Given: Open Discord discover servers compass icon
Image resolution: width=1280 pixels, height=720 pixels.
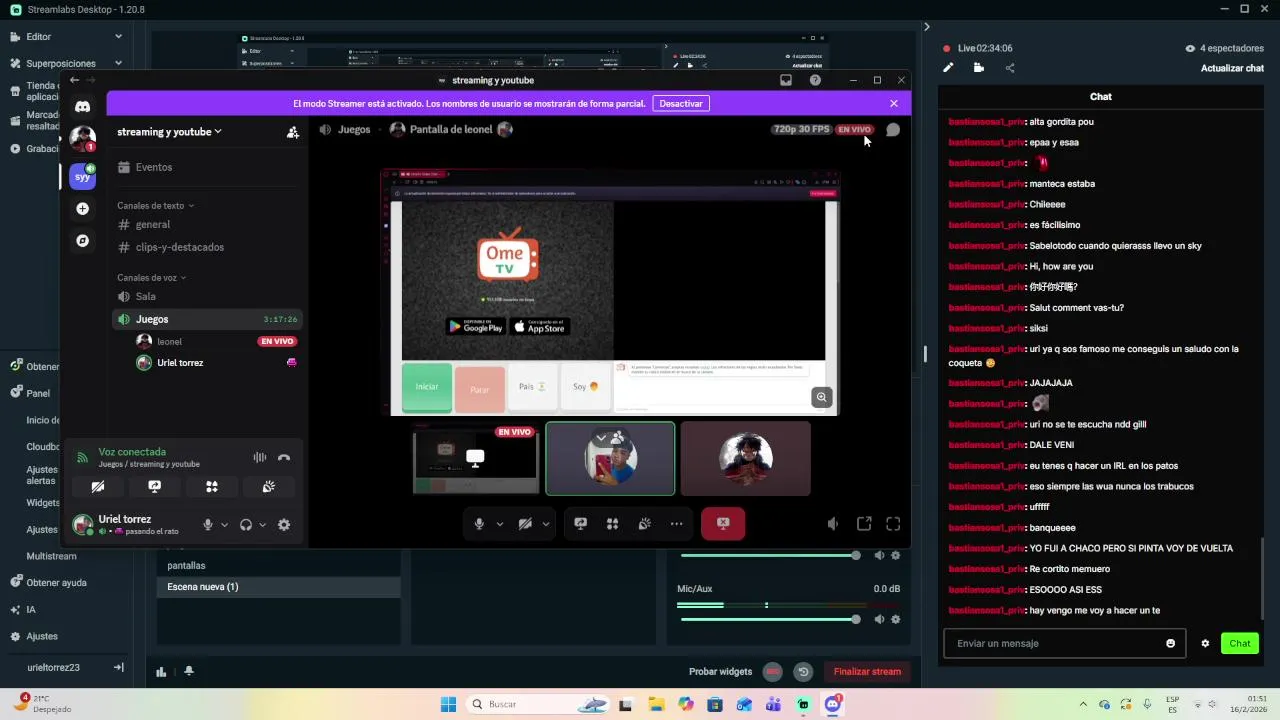Looking at the screenshot, I should coord(83,241).
